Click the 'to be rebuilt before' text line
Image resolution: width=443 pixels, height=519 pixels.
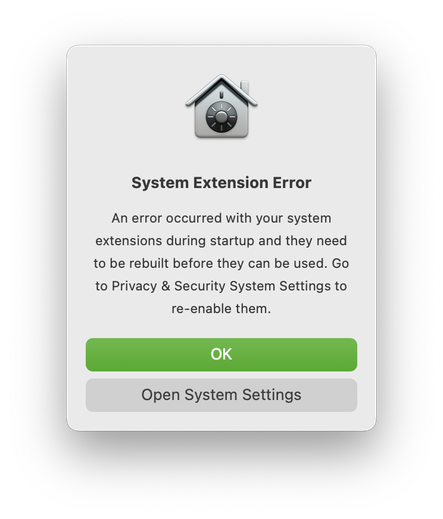[x=221, y=263]
